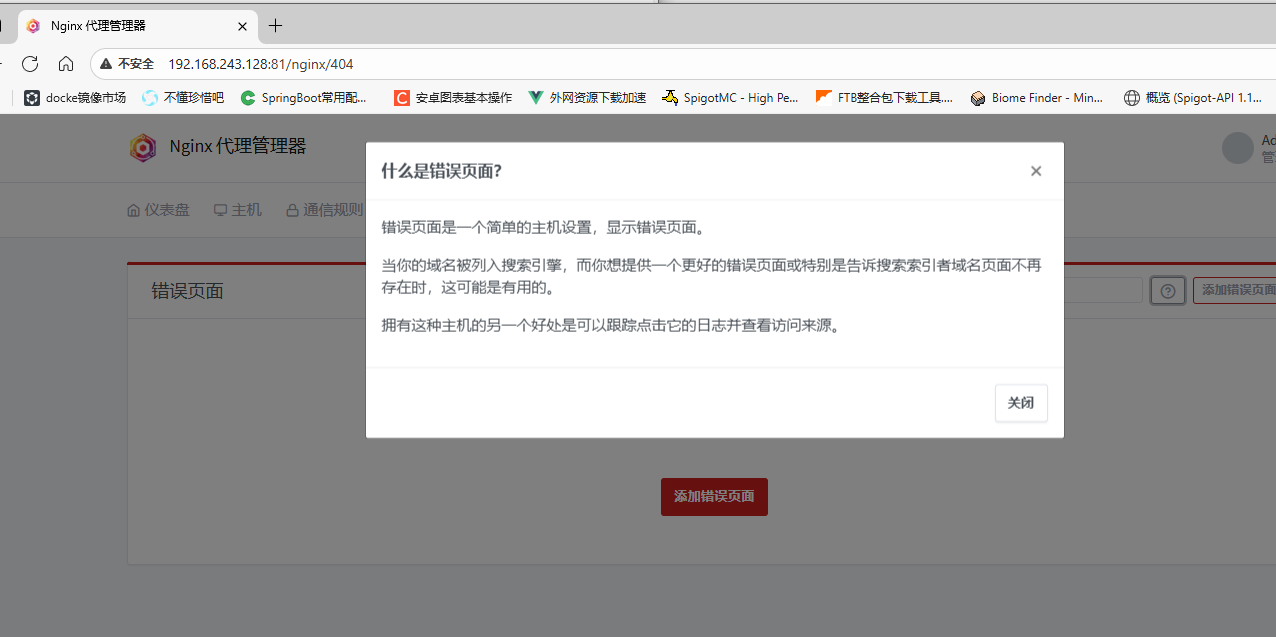
Task: Click the Nginx Proxy Manager logo icon
Action: point(143,148)
